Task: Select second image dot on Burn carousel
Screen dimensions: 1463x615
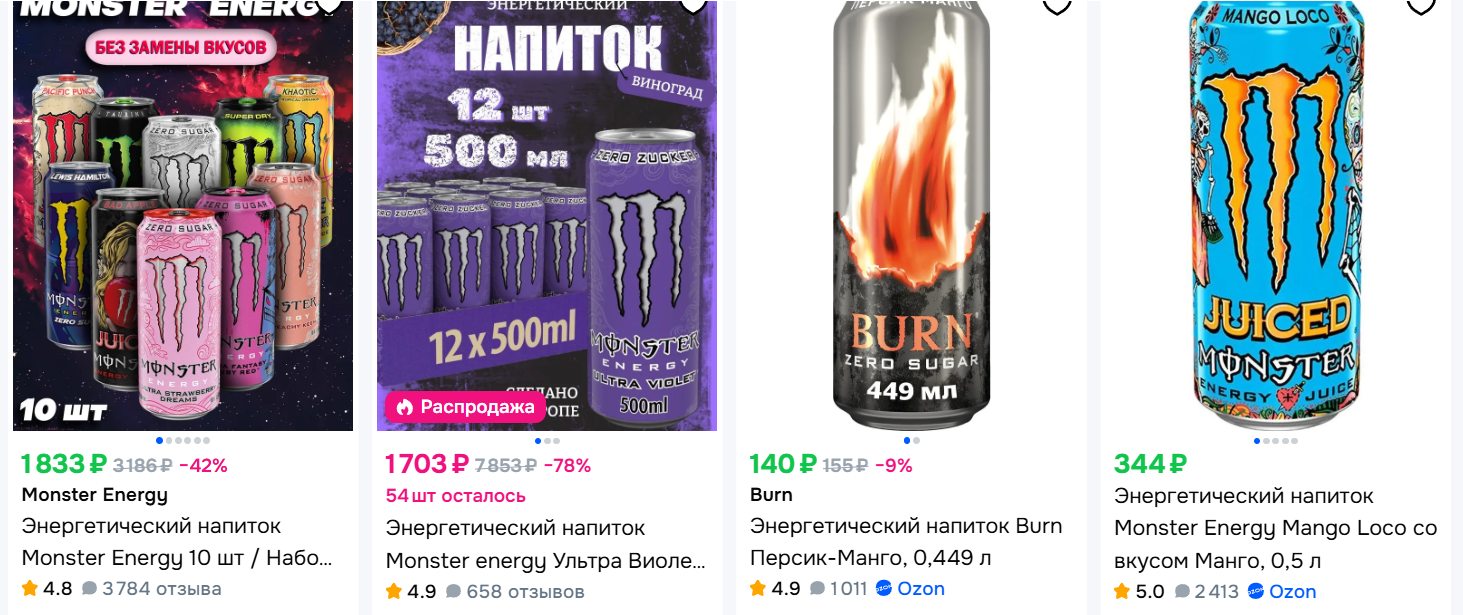Action: [916, 440]
